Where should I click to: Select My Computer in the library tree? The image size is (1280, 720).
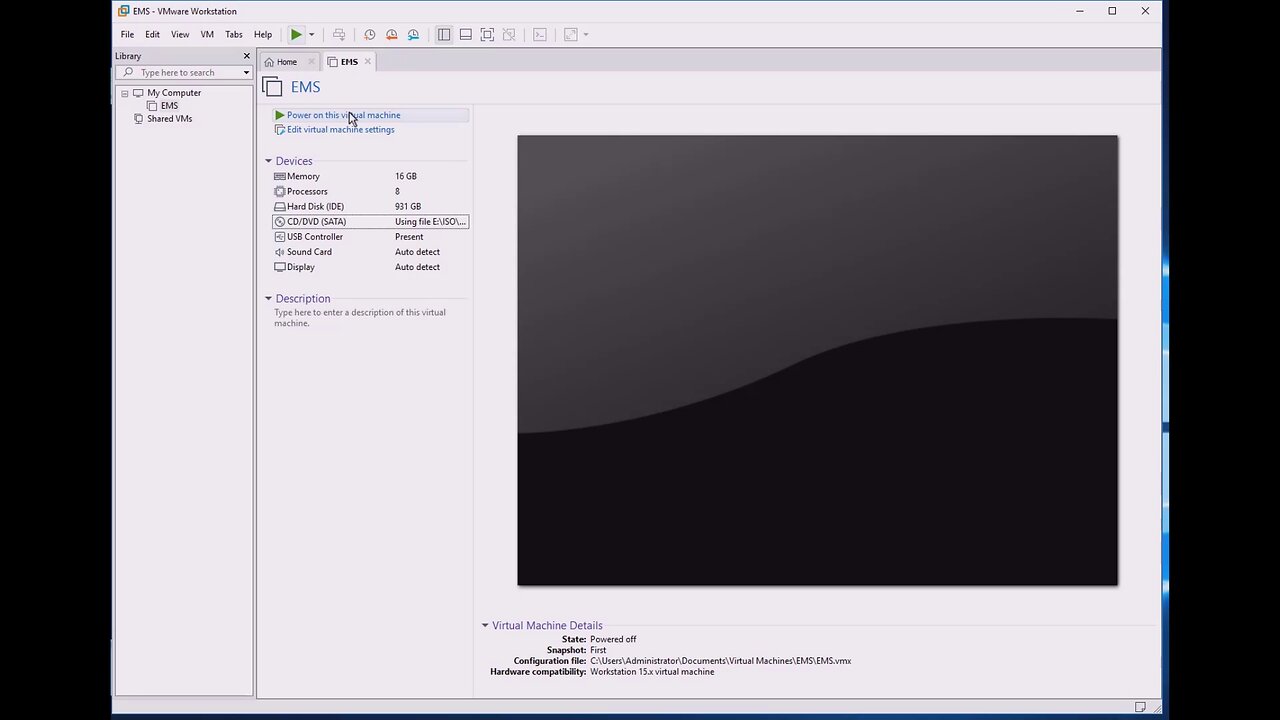point(174,93)
